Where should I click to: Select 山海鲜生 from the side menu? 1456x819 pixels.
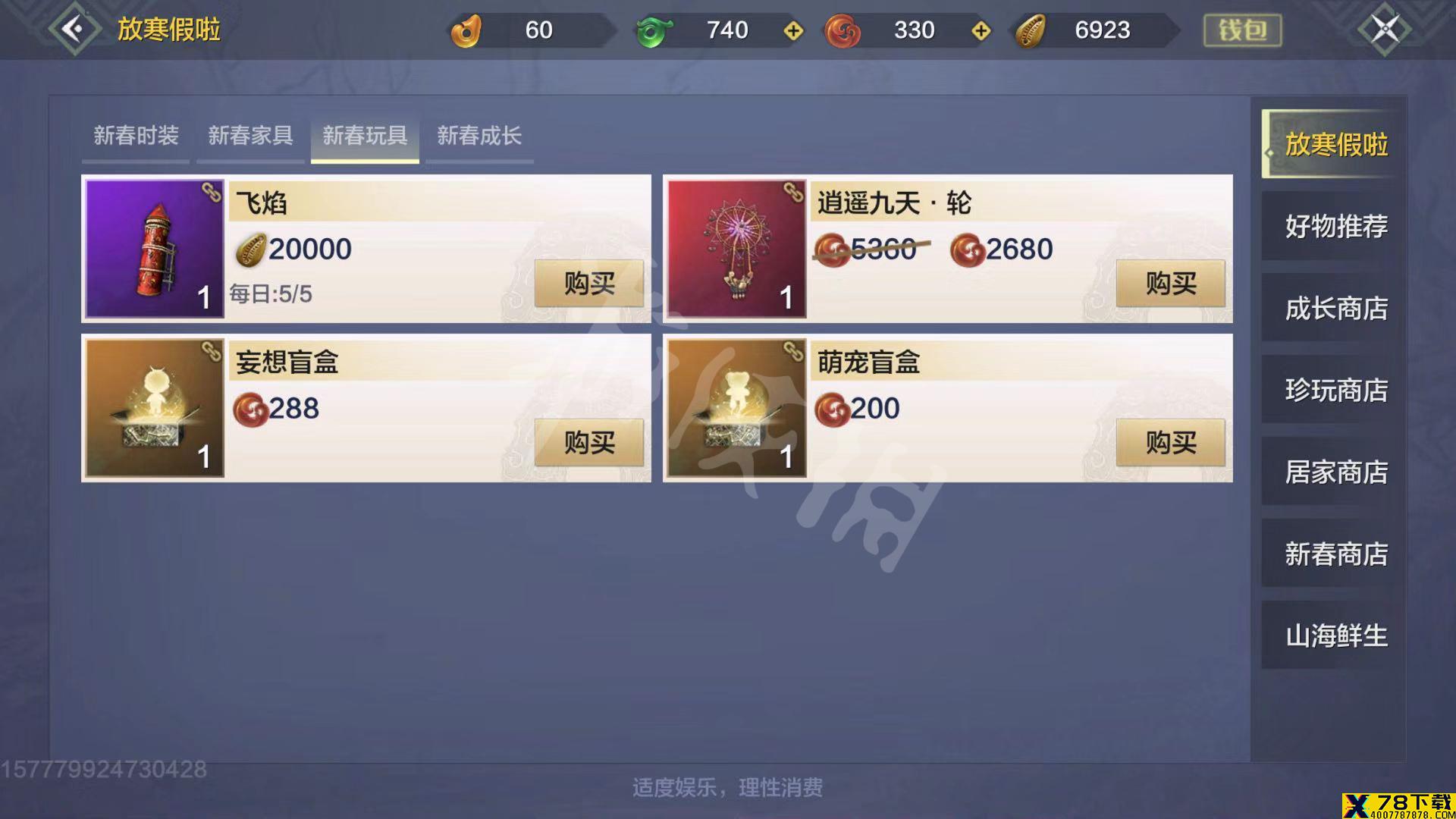[x=1335, y=635]
